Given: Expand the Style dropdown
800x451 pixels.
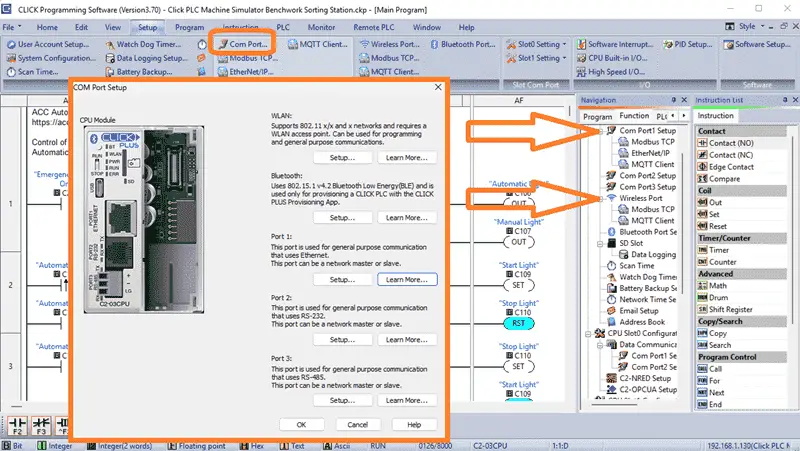Looking at the screenshot, I should click(763, 27).
